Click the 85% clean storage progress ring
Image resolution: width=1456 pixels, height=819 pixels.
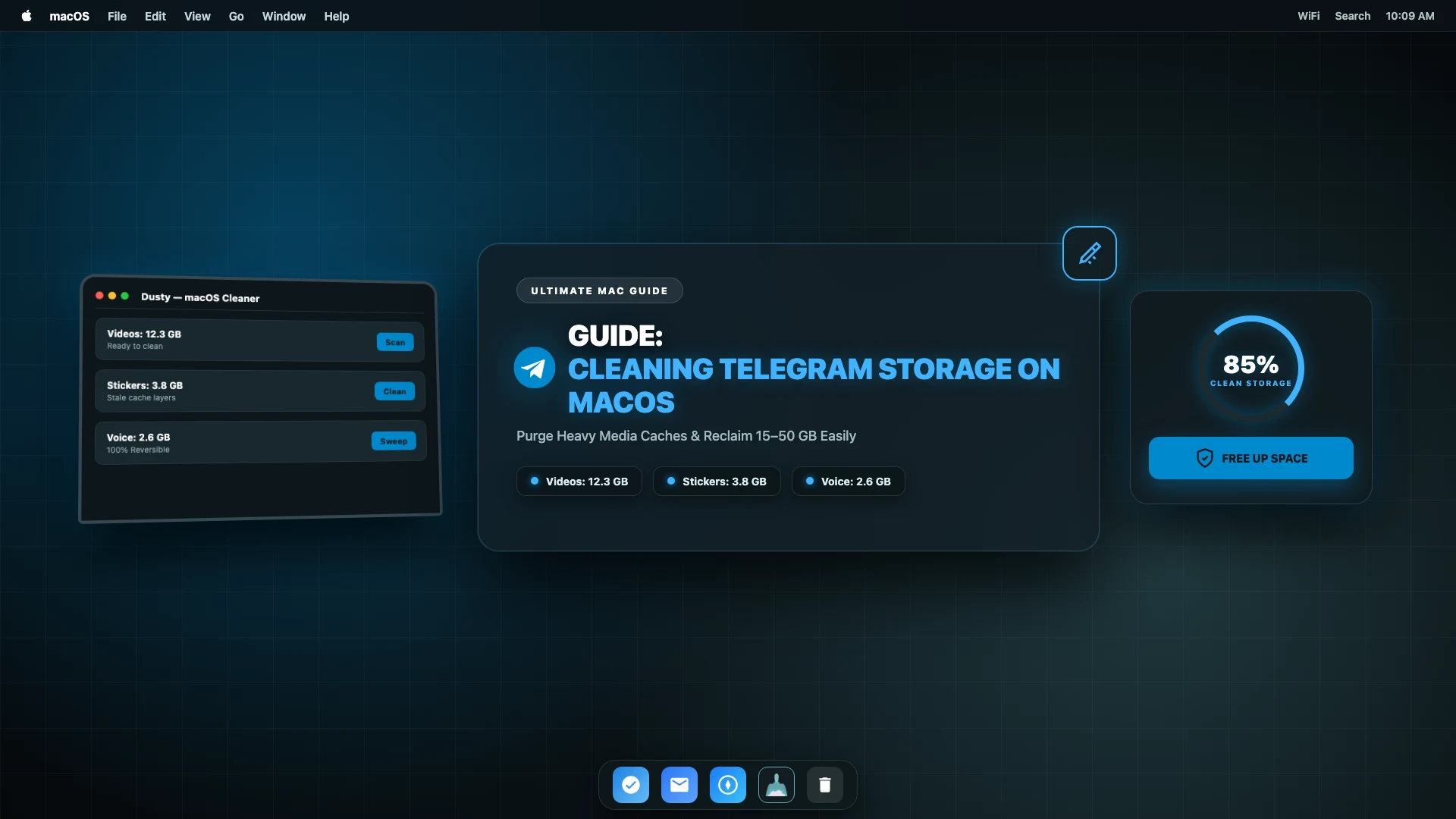click(1250, 369)
